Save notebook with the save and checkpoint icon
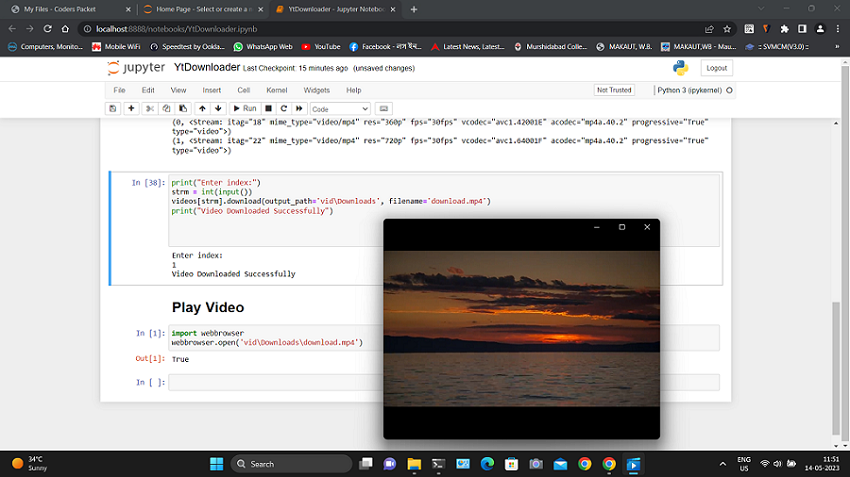 113,108
